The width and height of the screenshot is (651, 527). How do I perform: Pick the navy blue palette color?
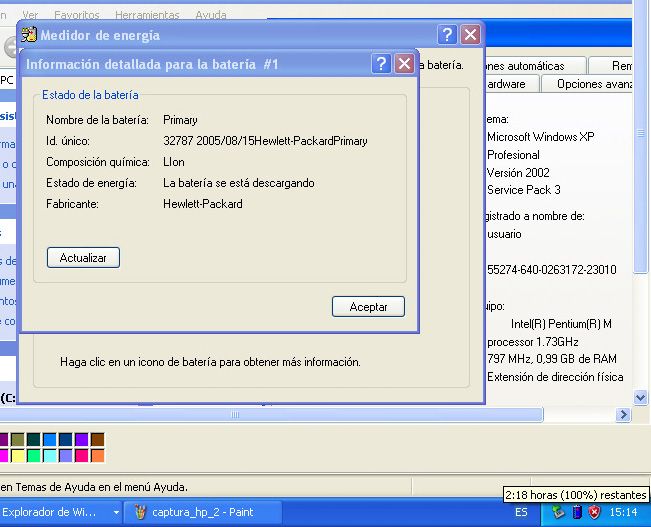pyautogui.click(x=66, y=439)
